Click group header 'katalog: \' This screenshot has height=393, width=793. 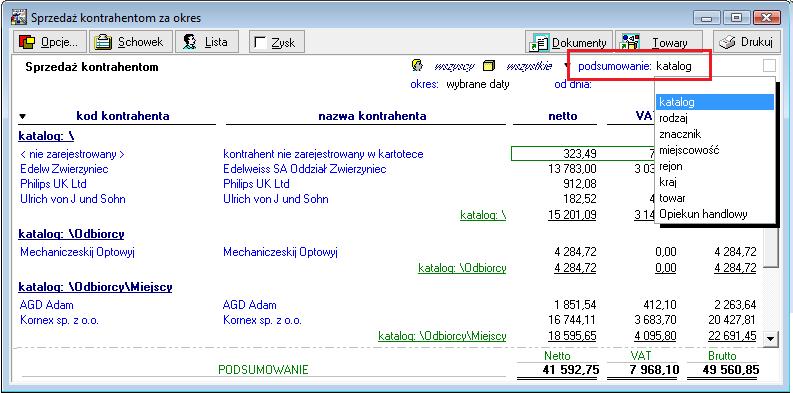click(x=47, y=136)
